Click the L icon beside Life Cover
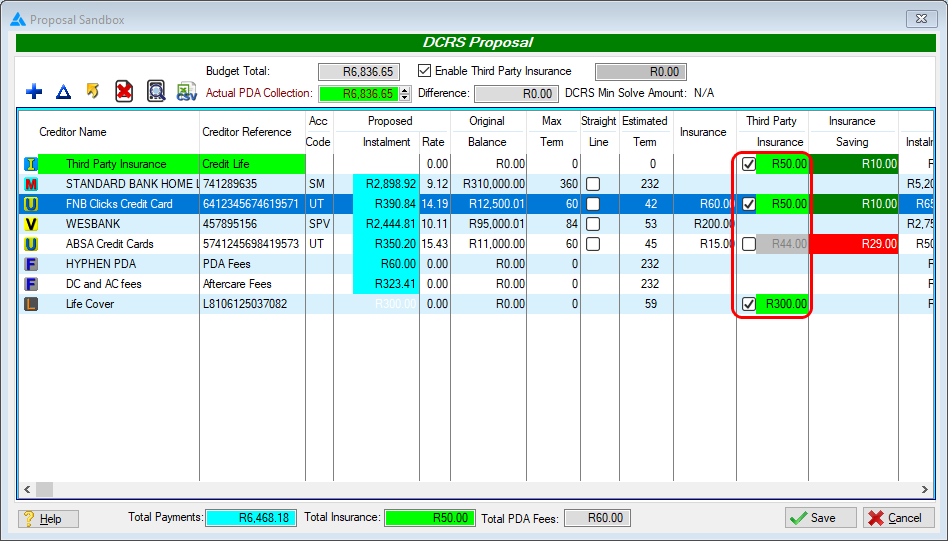The image size is (948, 541). [x=30, y=304]
